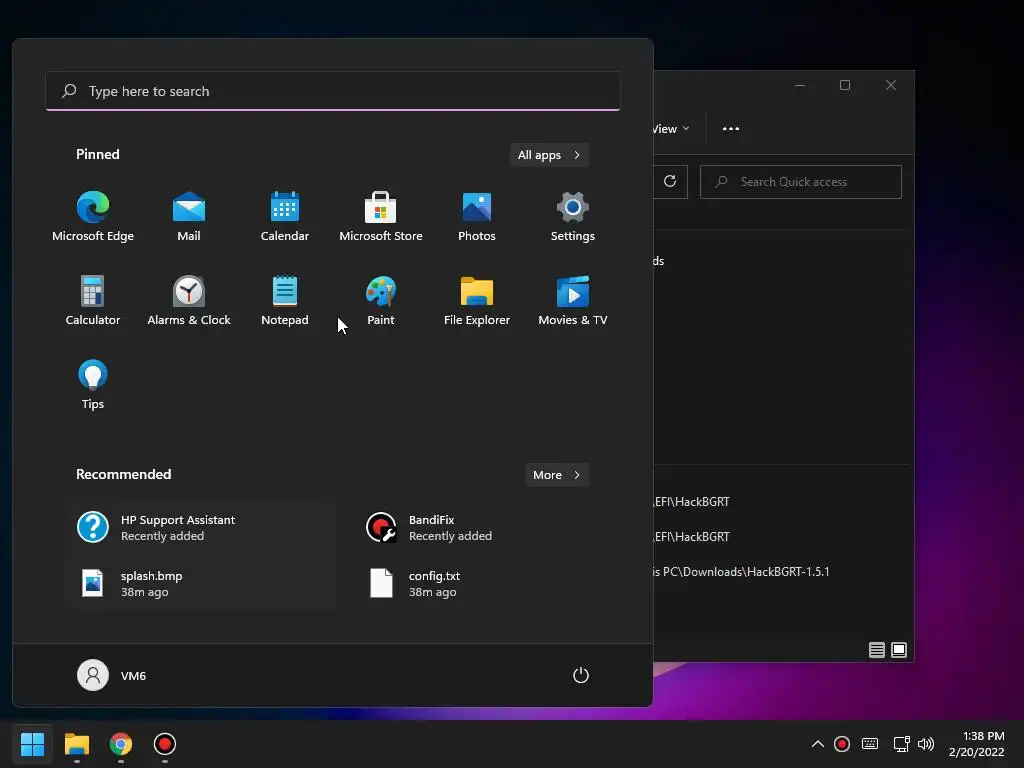Screen dimensions: 1024x768
Task: Open splash.bmp recent file
Action: [x=199, y=583]
